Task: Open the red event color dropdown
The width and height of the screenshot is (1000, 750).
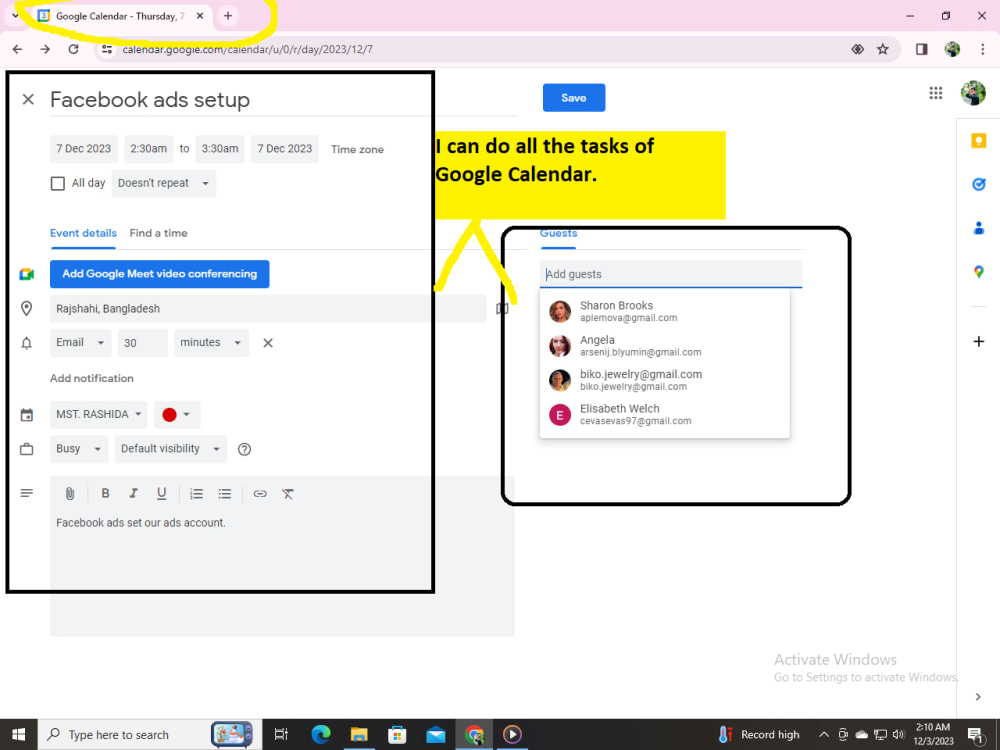Action: click(177, 415)
